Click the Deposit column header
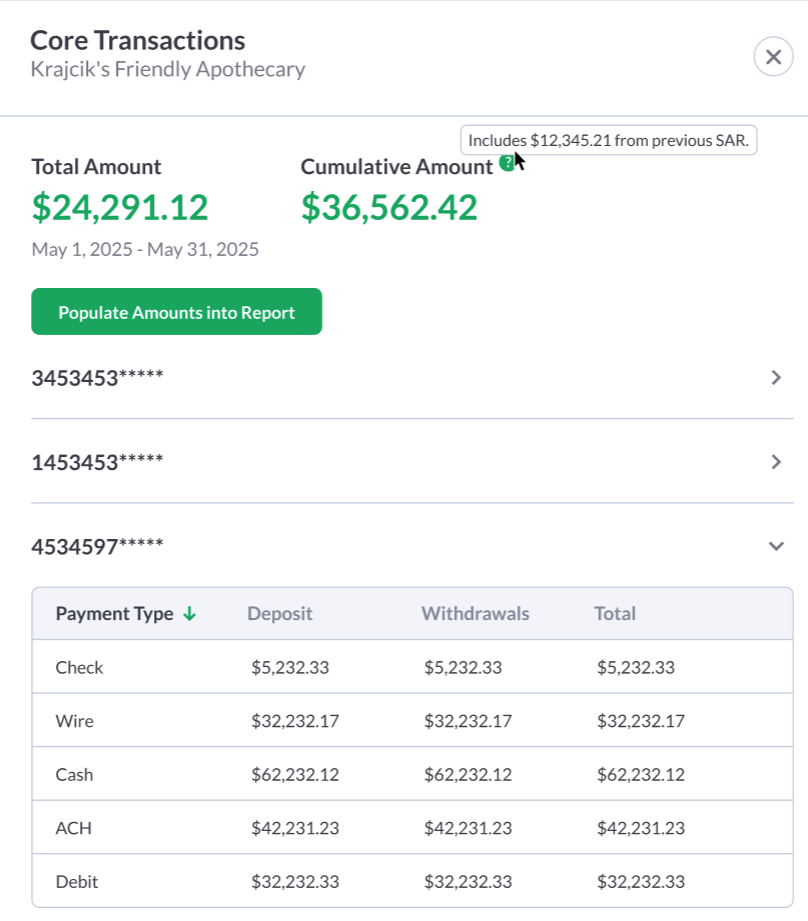This screenshot has width=808, height=921. pyautogui.click(x=280, y=614)
